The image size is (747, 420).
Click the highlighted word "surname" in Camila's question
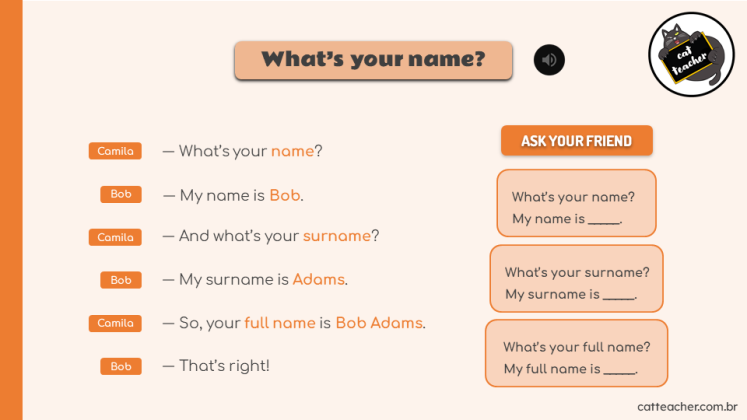[336, 237]
